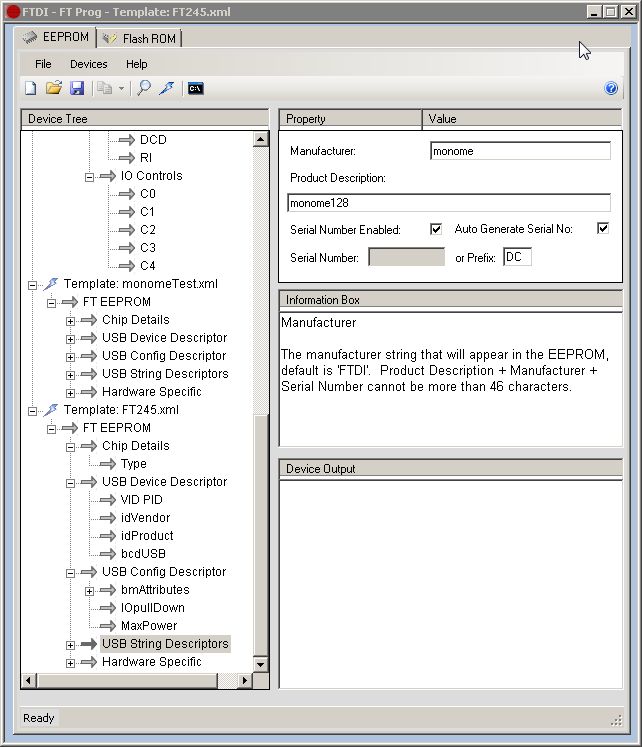Click the Value column header

[522, 119]
